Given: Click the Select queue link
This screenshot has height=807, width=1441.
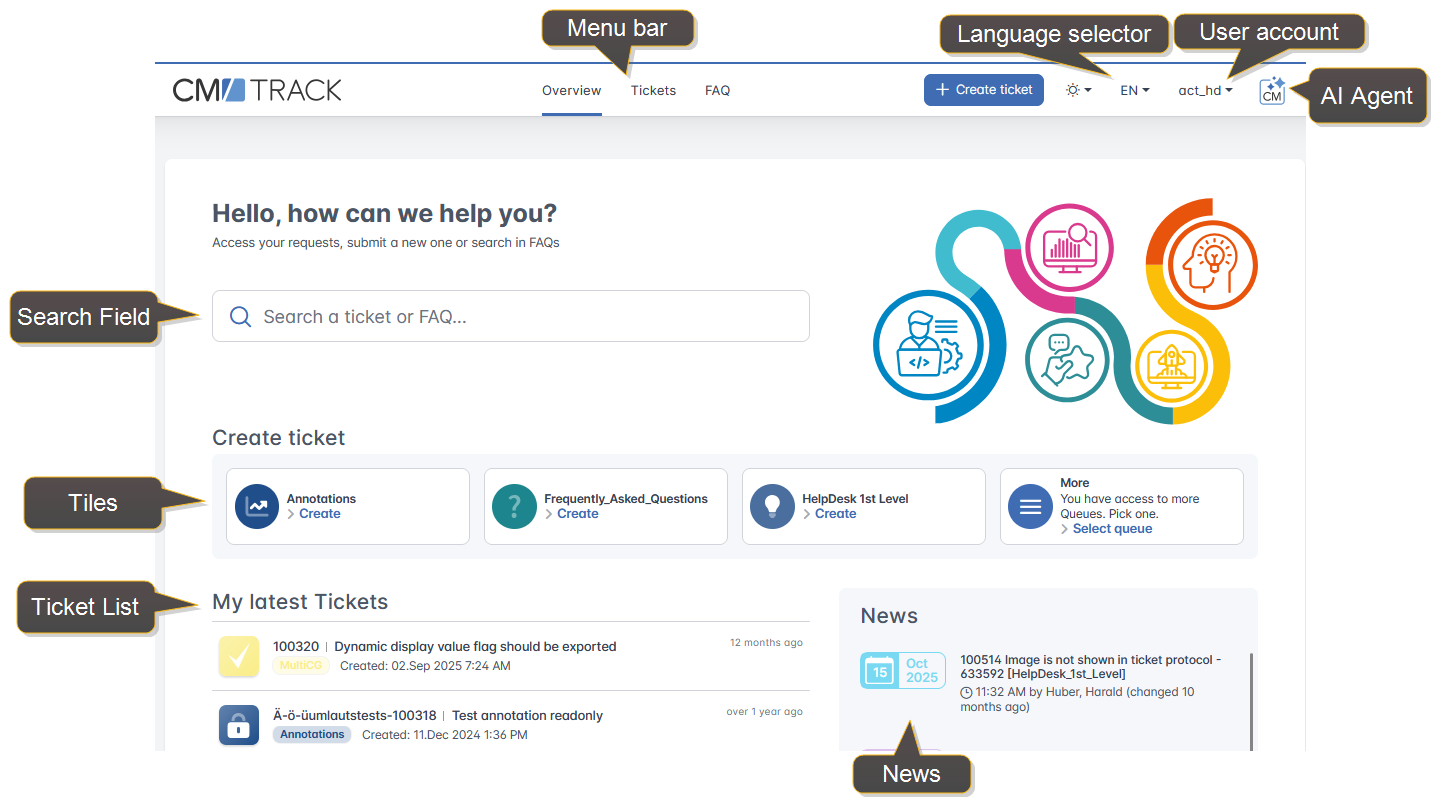Looking at the screenshot, I should click(1113, 529).
